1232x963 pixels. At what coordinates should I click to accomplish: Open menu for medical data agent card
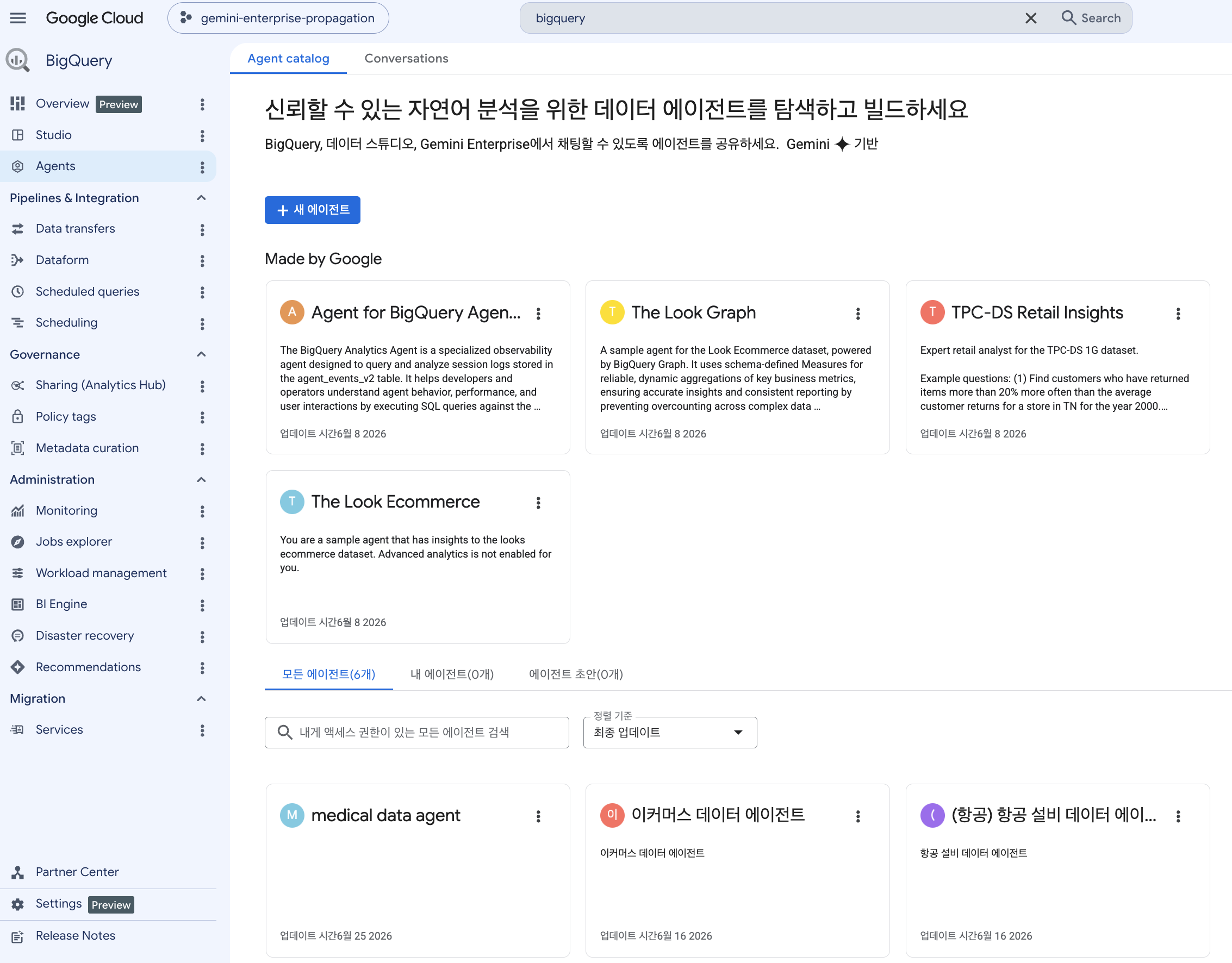point(538,816)
